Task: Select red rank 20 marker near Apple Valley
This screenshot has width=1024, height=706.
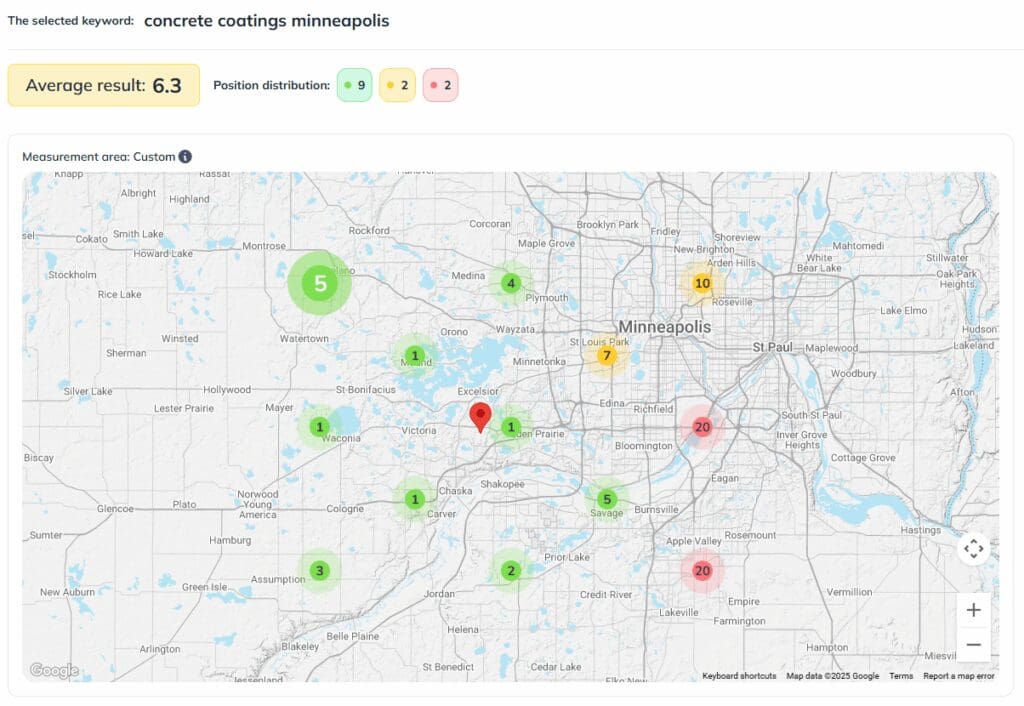Action: [x=702, y=571]
